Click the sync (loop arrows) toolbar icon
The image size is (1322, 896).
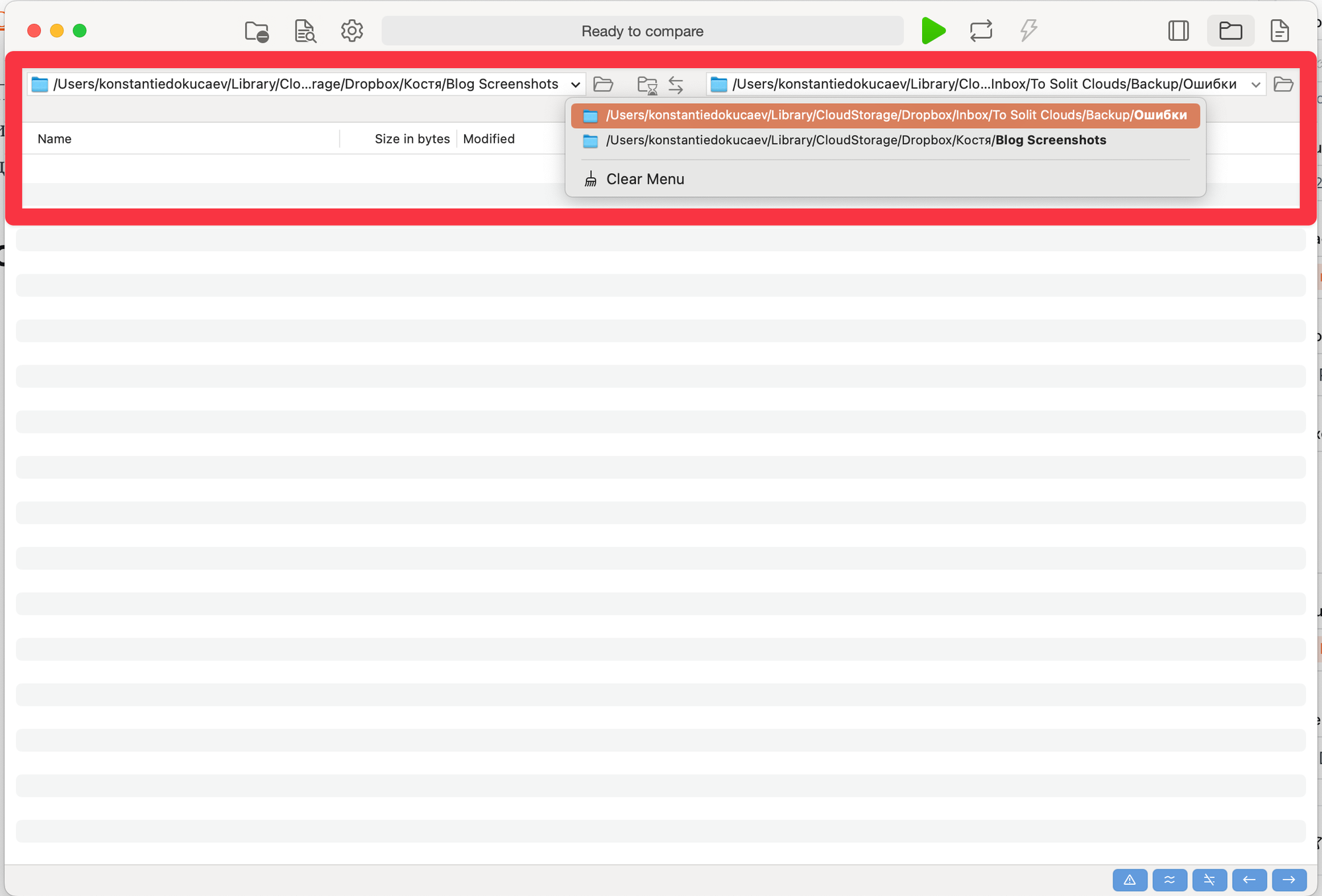click(x=981, y=31)
